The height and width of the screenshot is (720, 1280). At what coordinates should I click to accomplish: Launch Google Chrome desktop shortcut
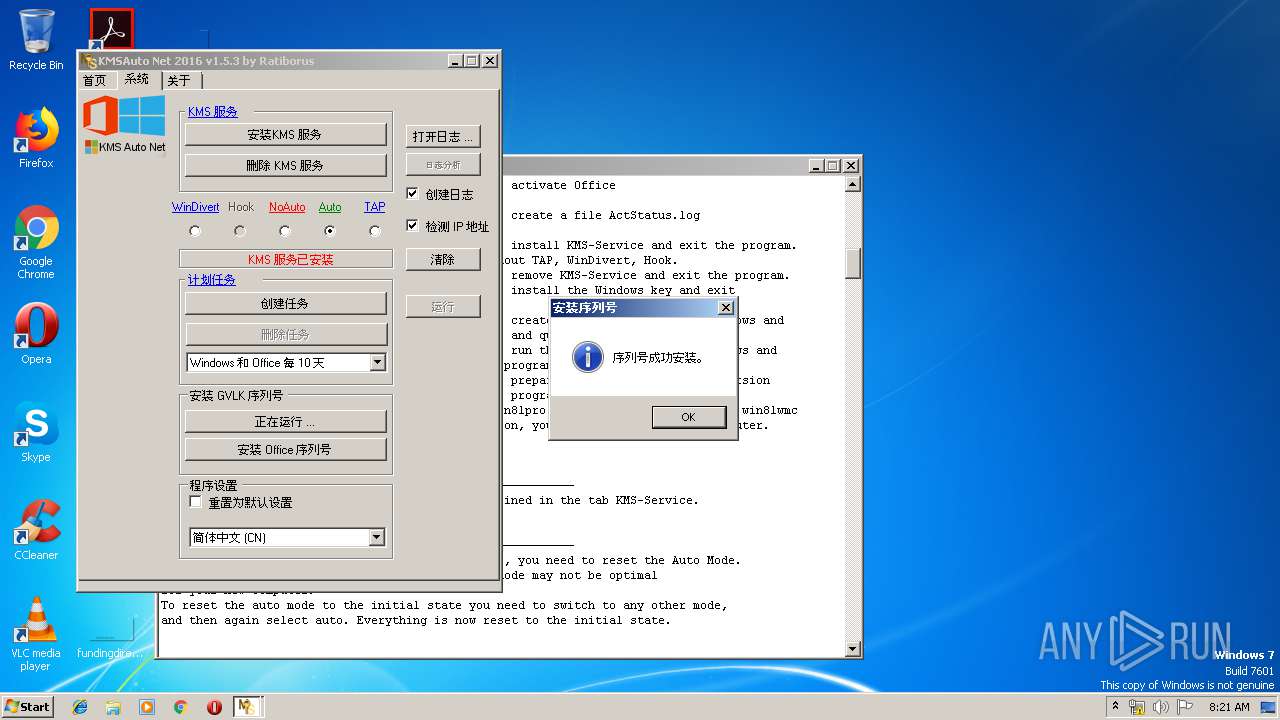click(36, 242)
